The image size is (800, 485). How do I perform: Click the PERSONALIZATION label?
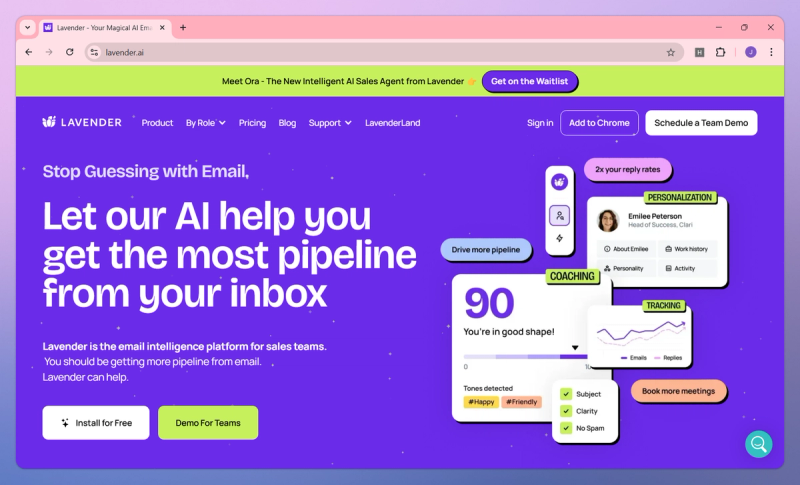click(680, 197)
